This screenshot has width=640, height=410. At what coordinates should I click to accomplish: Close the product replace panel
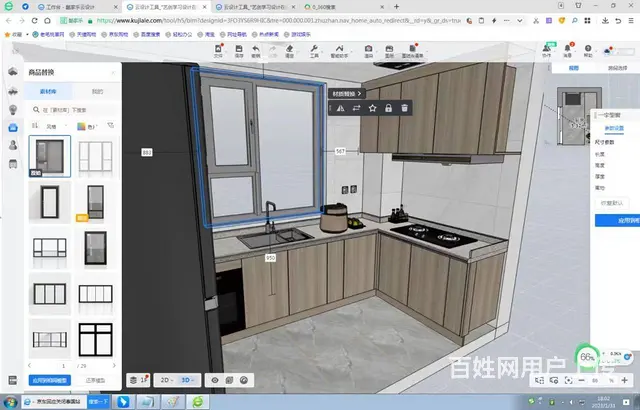tap(113, 73)
